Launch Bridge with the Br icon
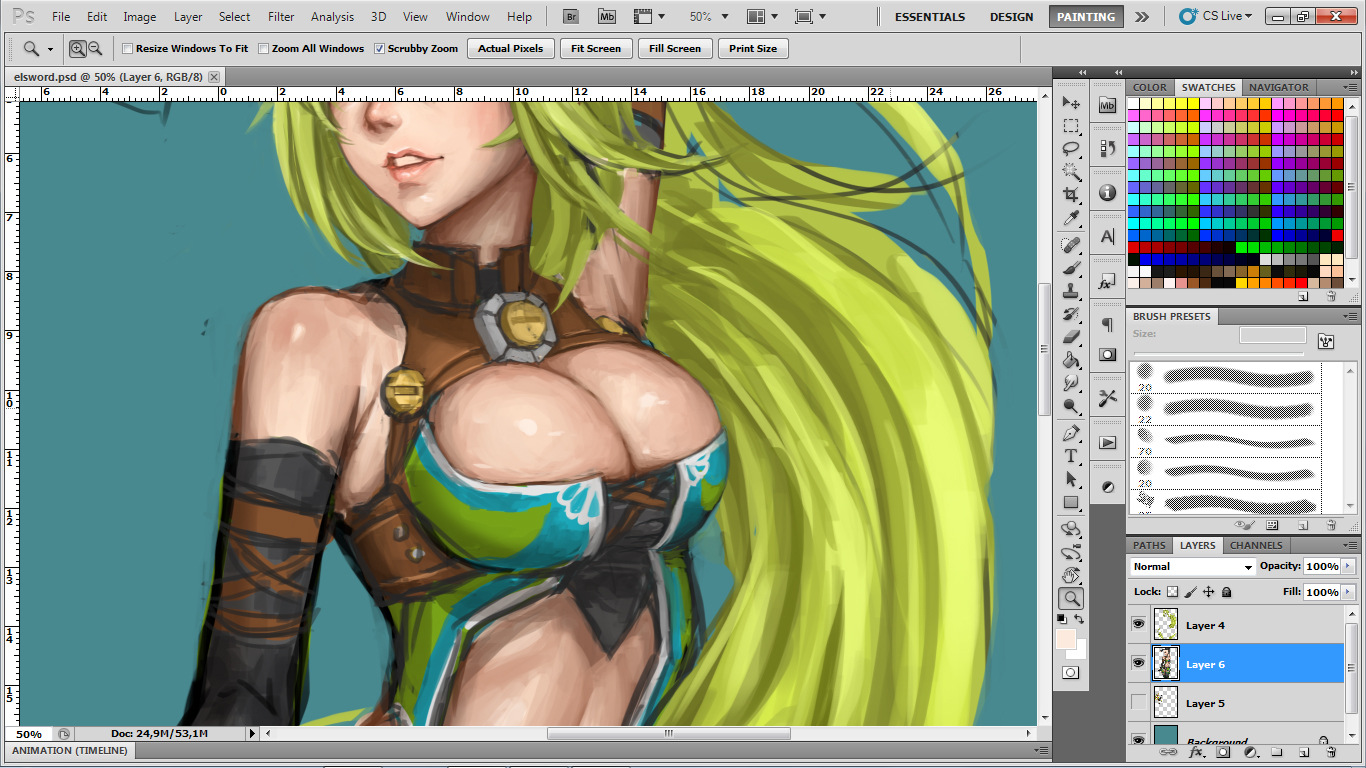Image resolution: width=1366 pixels, height=768 pixels. (x=571, y=16)
